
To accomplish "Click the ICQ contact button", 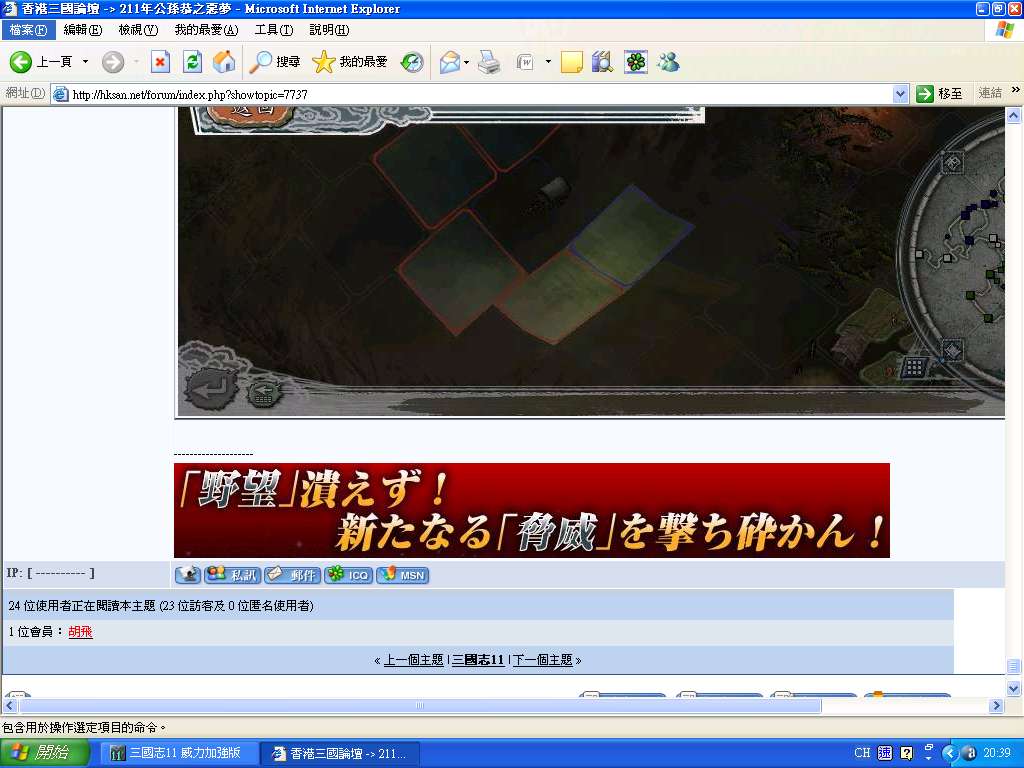I will click(349, 575).
